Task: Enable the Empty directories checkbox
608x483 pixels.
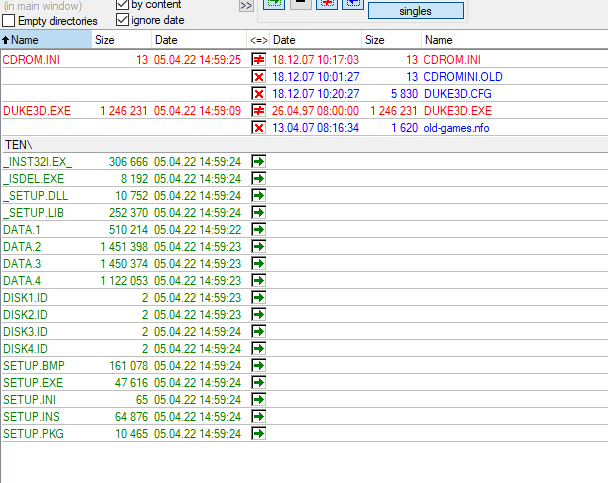Action: (x=9, y=21)
